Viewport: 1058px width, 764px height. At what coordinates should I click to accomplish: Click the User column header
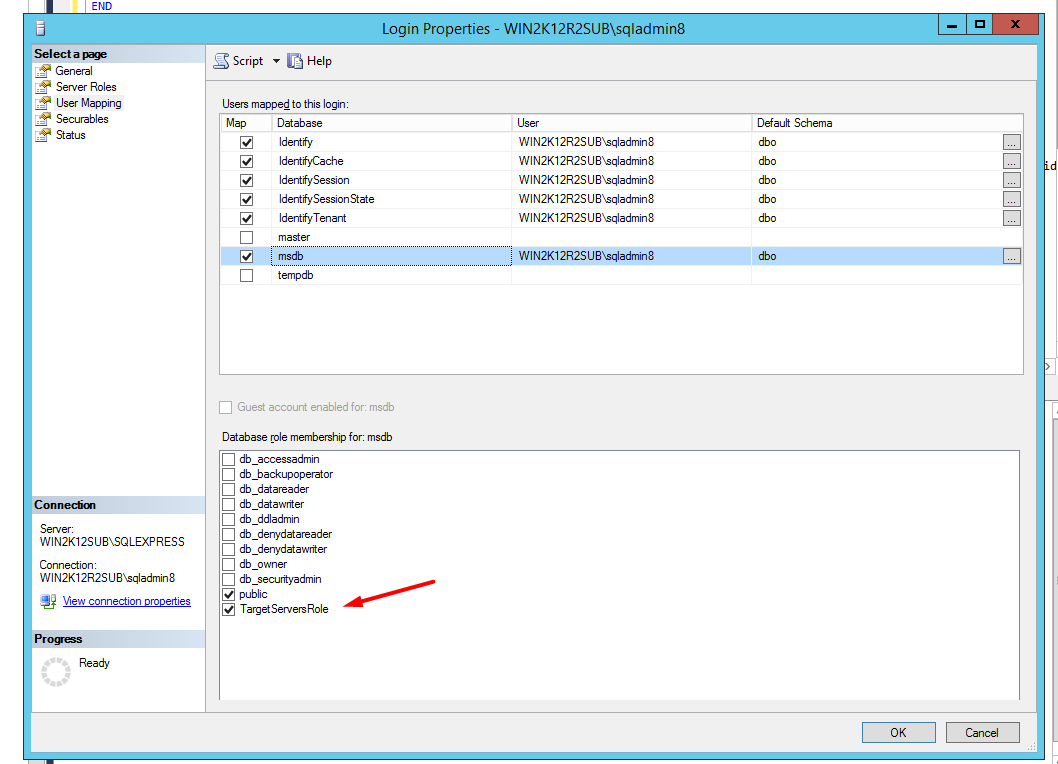click(632, 123)
